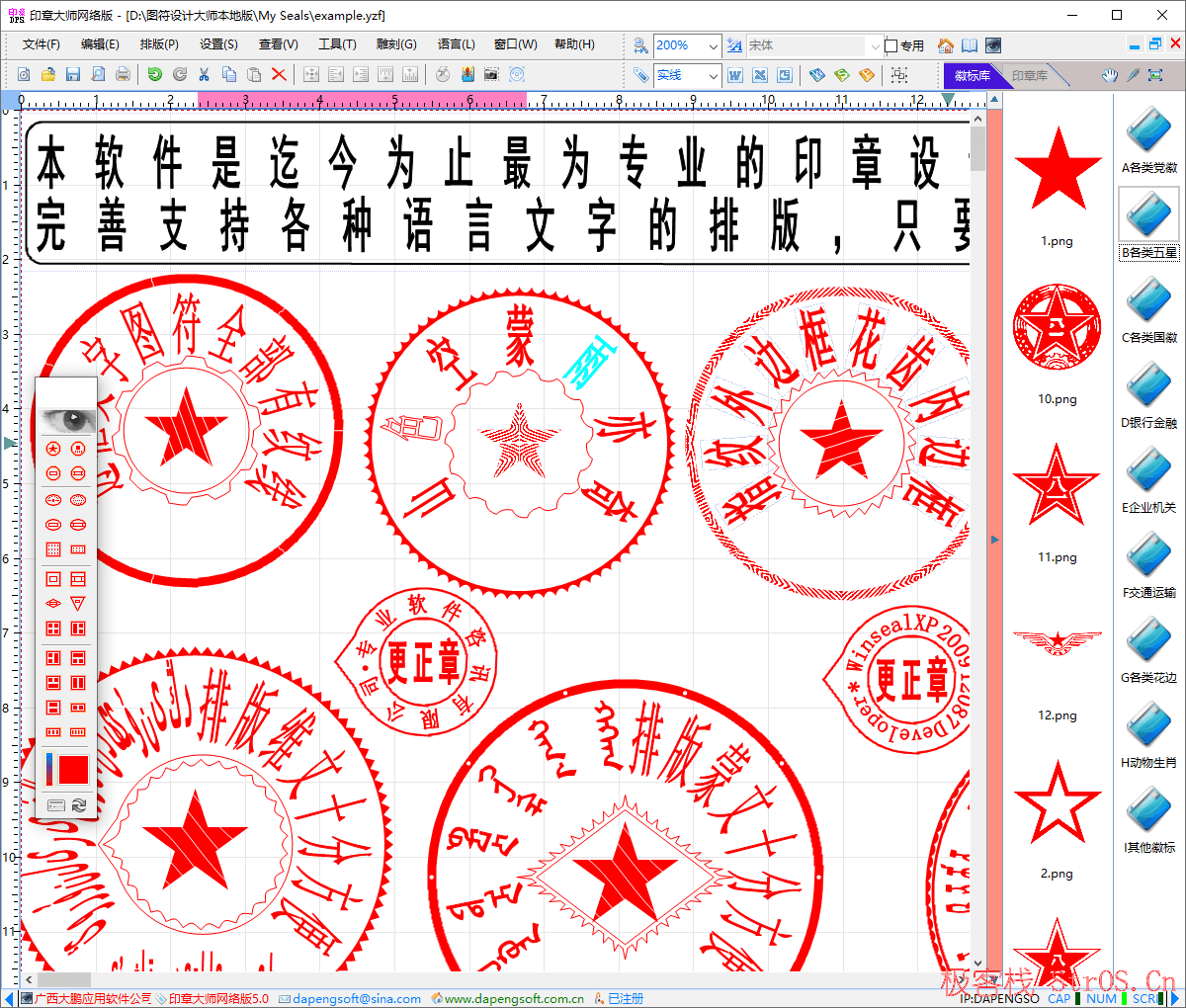The image size is (1186, 1008).
Task: Export to Excel with X icon
Action: click(x=760, y=75)
